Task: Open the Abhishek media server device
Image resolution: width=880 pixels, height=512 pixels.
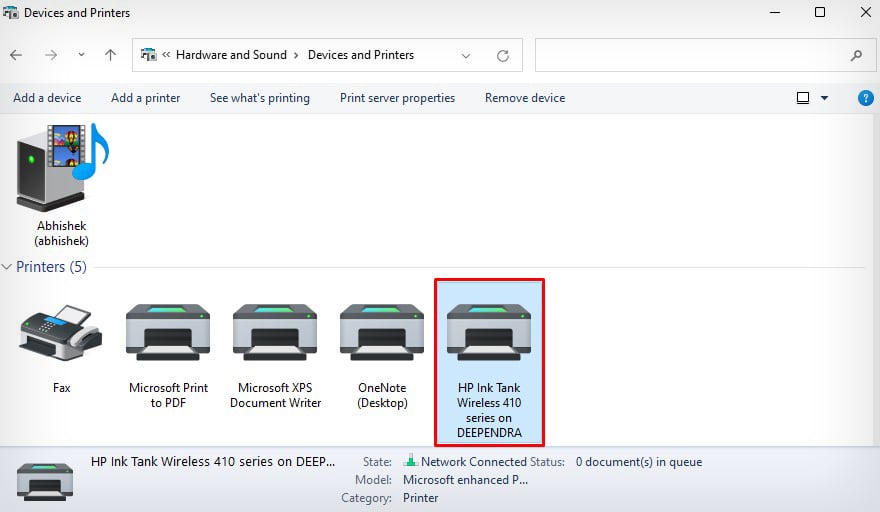Action: 62,185
